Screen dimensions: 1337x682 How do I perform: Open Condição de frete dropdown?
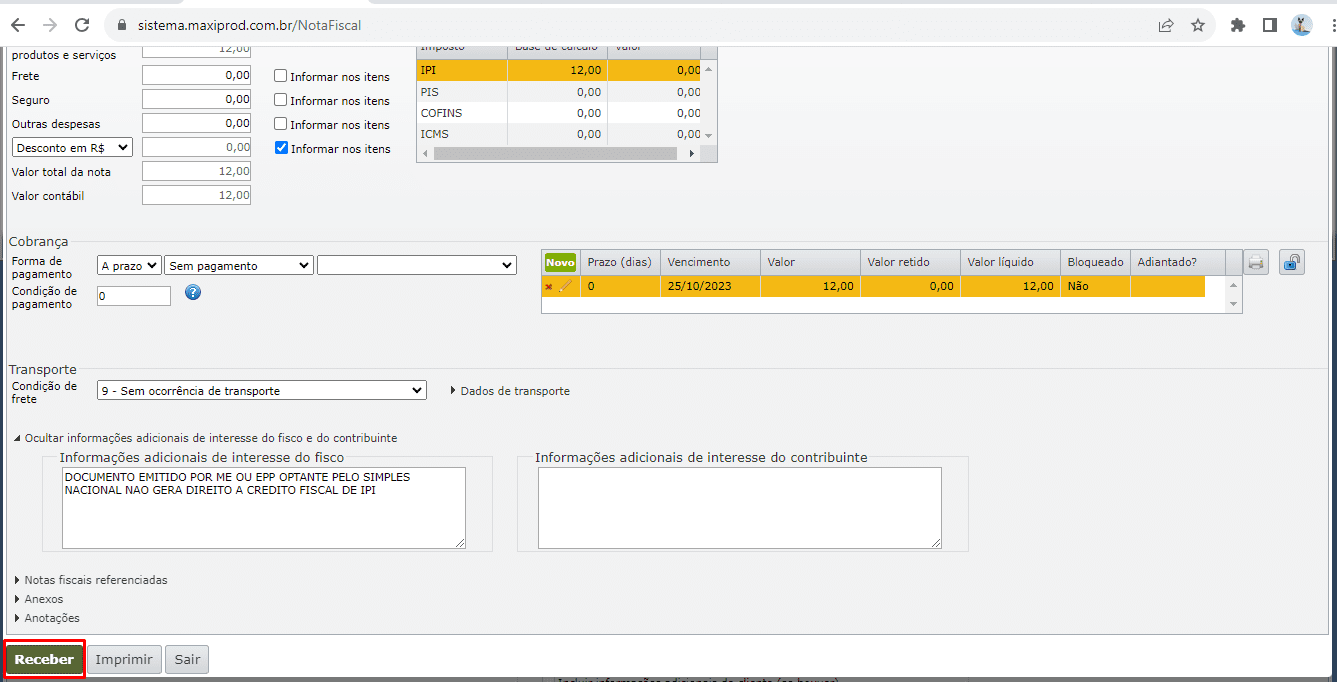[262, 390]
